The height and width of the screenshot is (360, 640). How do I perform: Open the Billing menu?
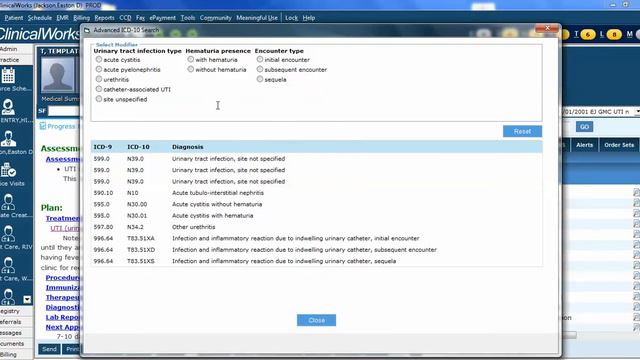tap(81, 18)
